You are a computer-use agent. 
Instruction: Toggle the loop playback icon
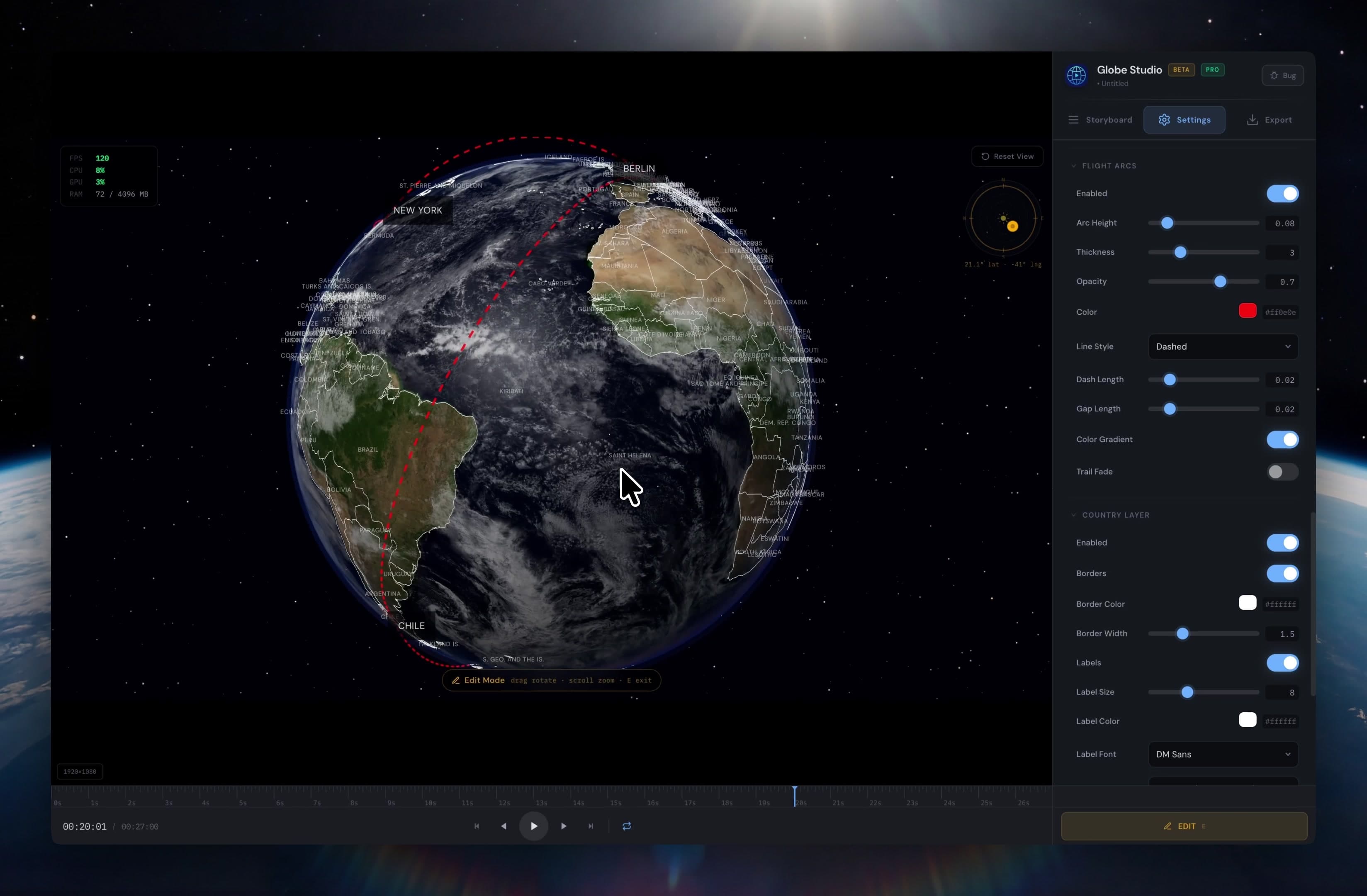click(x=626, y=826)
